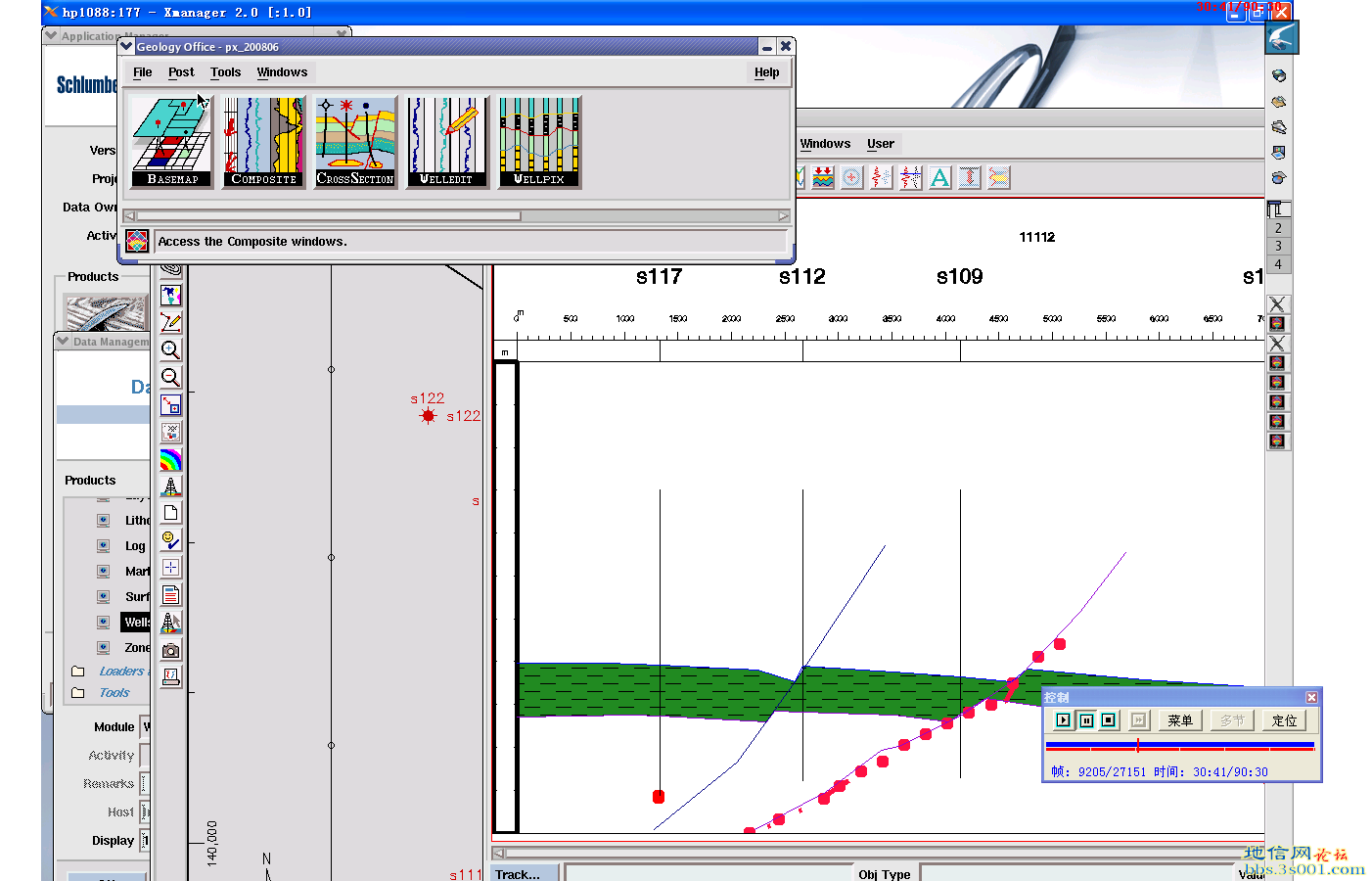Click the red vertical double arrow icon
The height and width of the screenshot is (881, 1372).
point(970,177)
